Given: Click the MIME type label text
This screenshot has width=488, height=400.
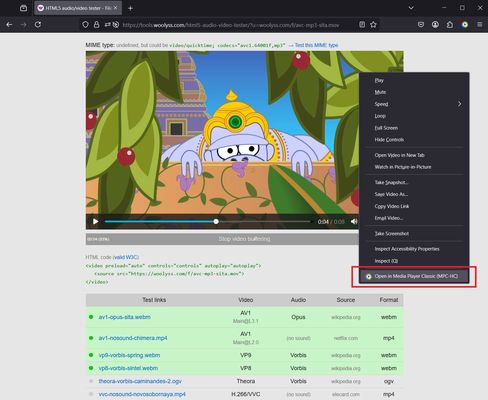Looking at the screenshot, I should click(x=100, y=45).
